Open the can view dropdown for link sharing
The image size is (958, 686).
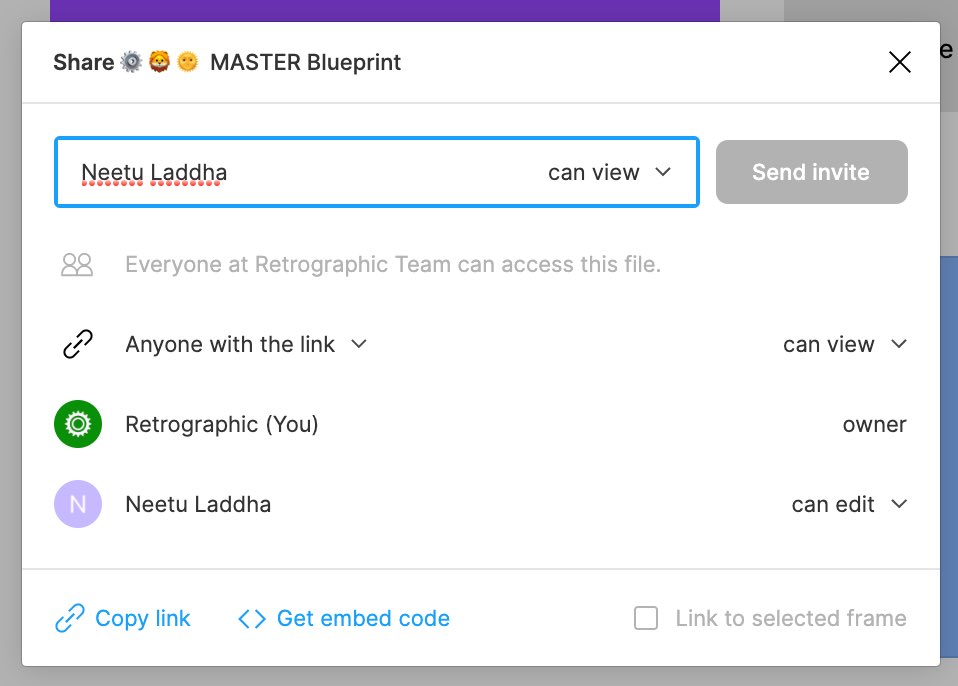click(846, 343)
